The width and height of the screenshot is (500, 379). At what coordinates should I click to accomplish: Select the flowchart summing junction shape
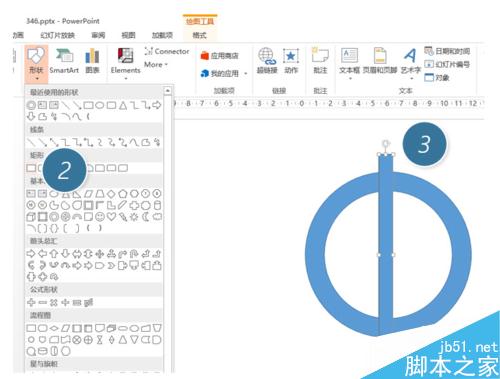pyautogui.click(x=77, y=340)
